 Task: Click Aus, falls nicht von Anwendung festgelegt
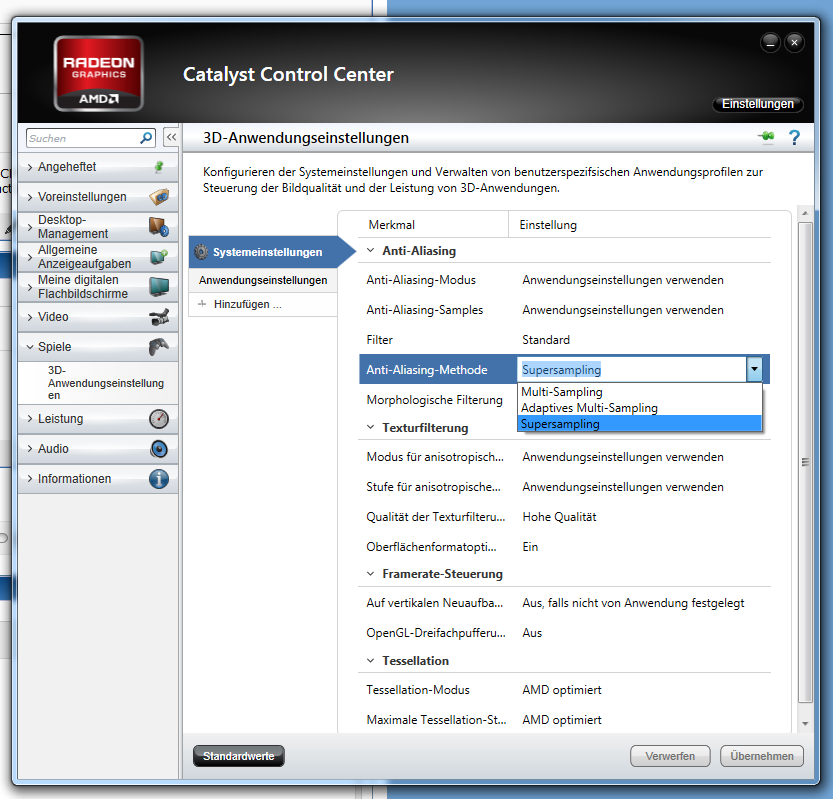click(633, 603)
